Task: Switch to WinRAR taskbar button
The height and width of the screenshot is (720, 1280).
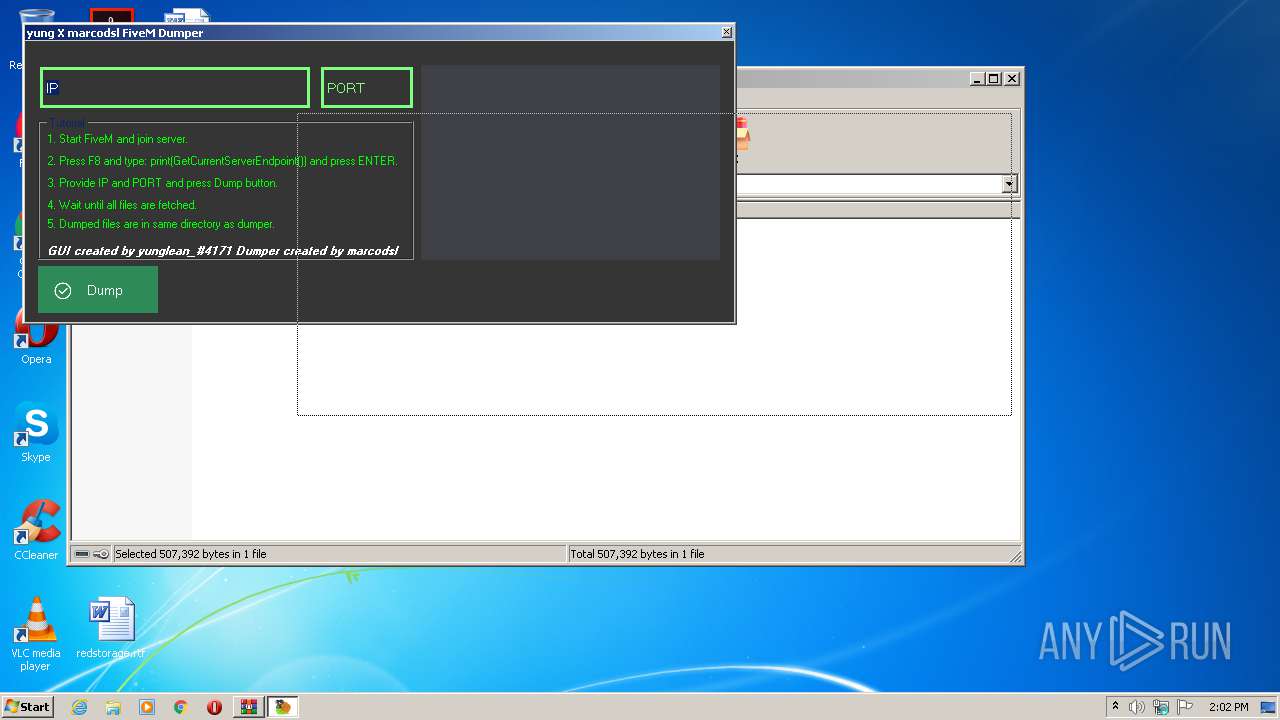Action: 248,707
